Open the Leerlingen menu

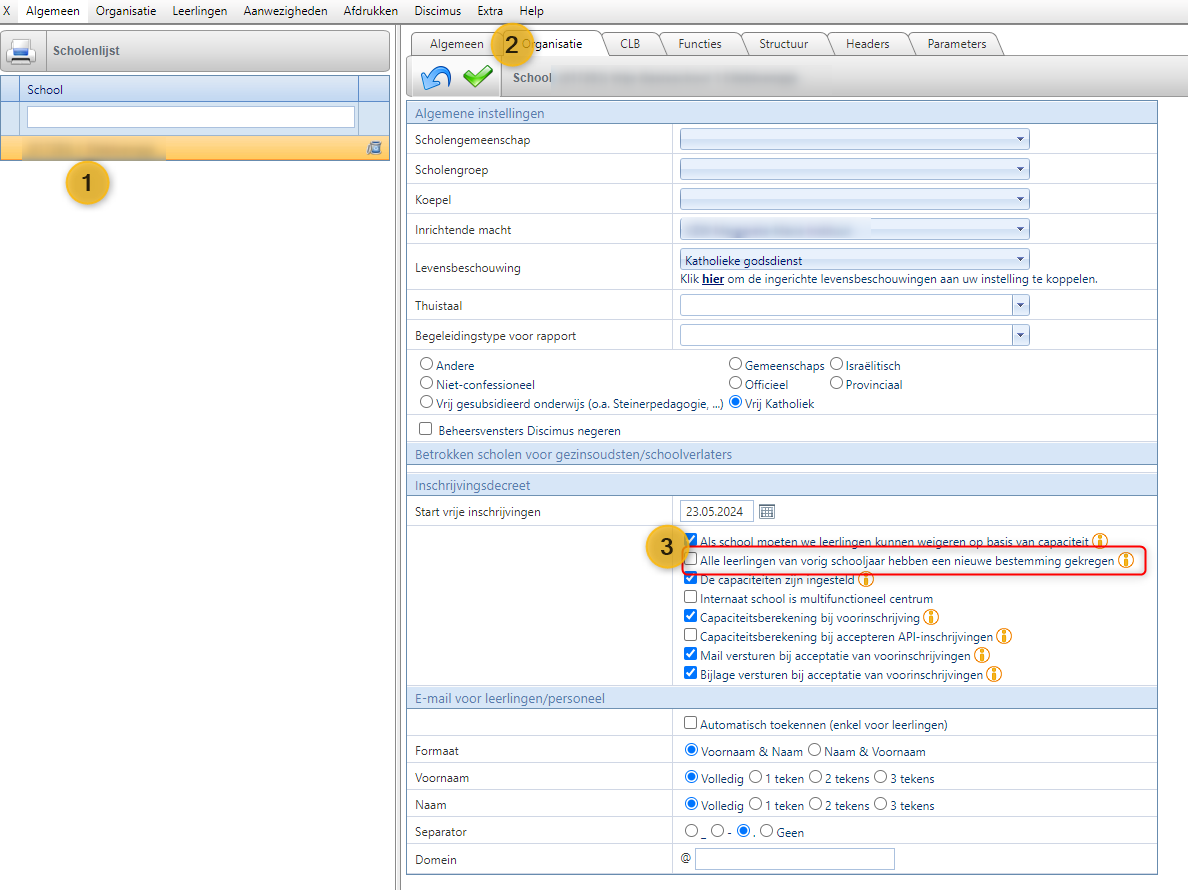point(199,10)
